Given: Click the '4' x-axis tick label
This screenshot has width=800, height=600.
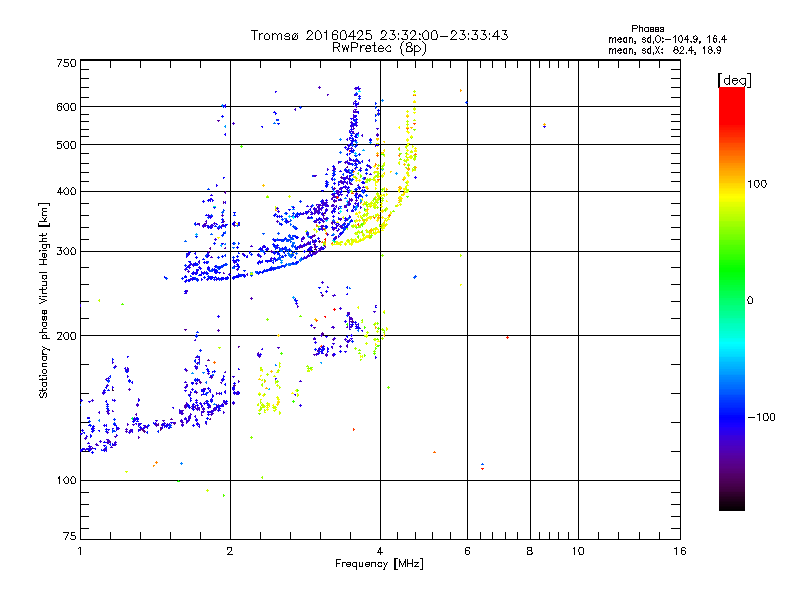Looking at the screenshot, I should point(380,551).
